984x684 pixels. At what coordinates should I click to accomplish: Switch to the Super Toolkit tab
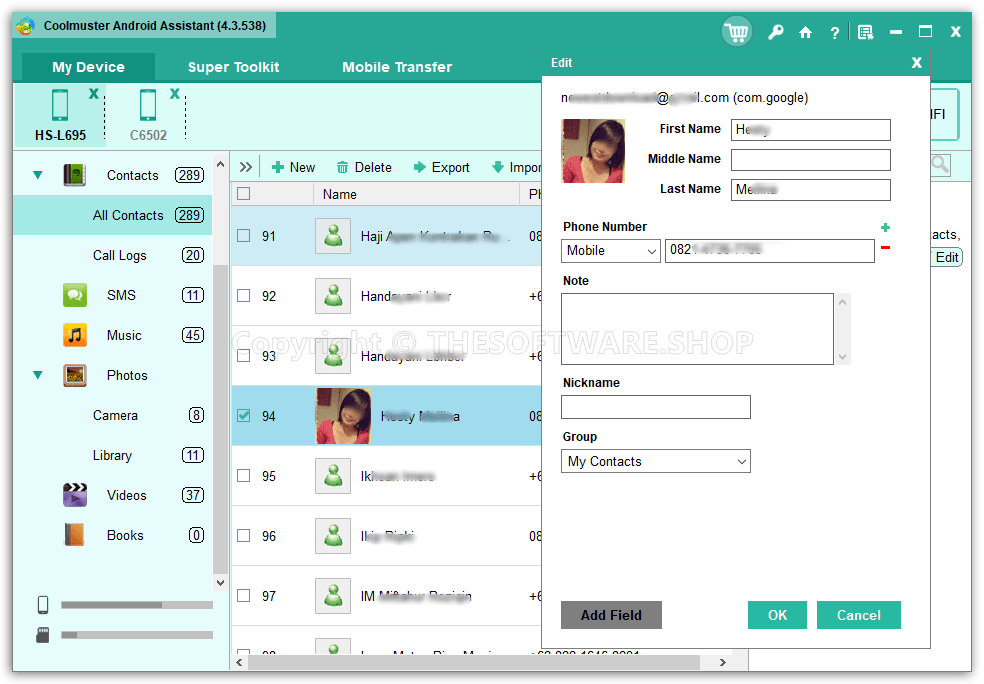[233, 67]
